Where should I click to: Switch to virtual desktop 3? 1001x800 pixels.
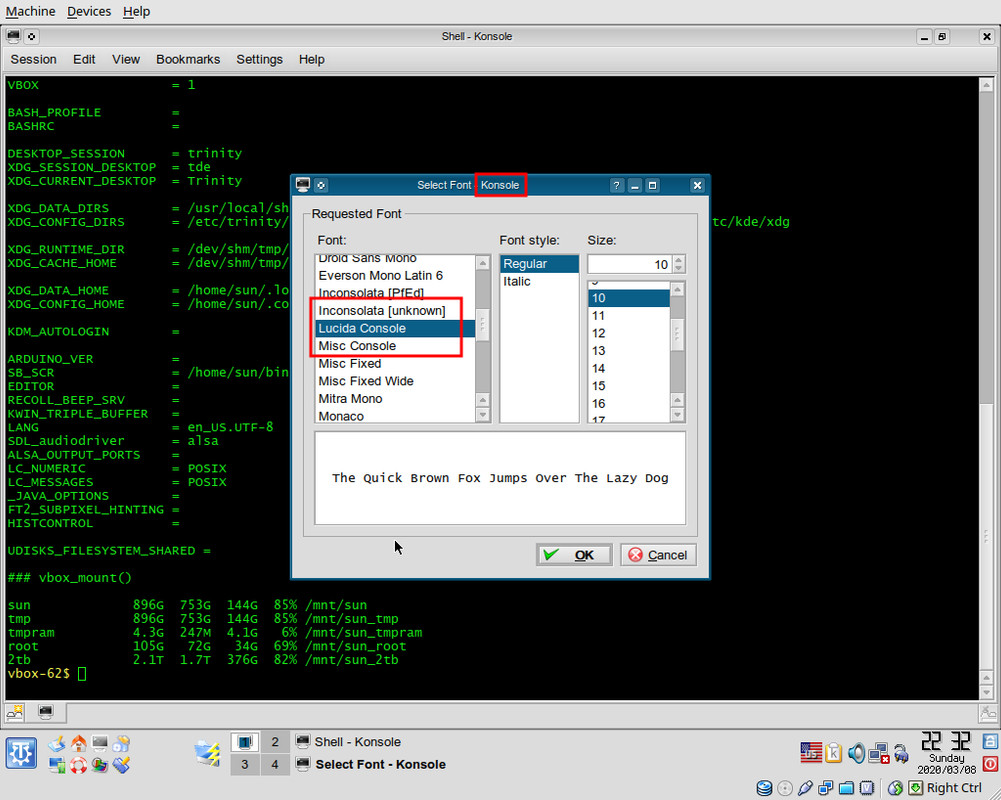(x=245, y=764)
